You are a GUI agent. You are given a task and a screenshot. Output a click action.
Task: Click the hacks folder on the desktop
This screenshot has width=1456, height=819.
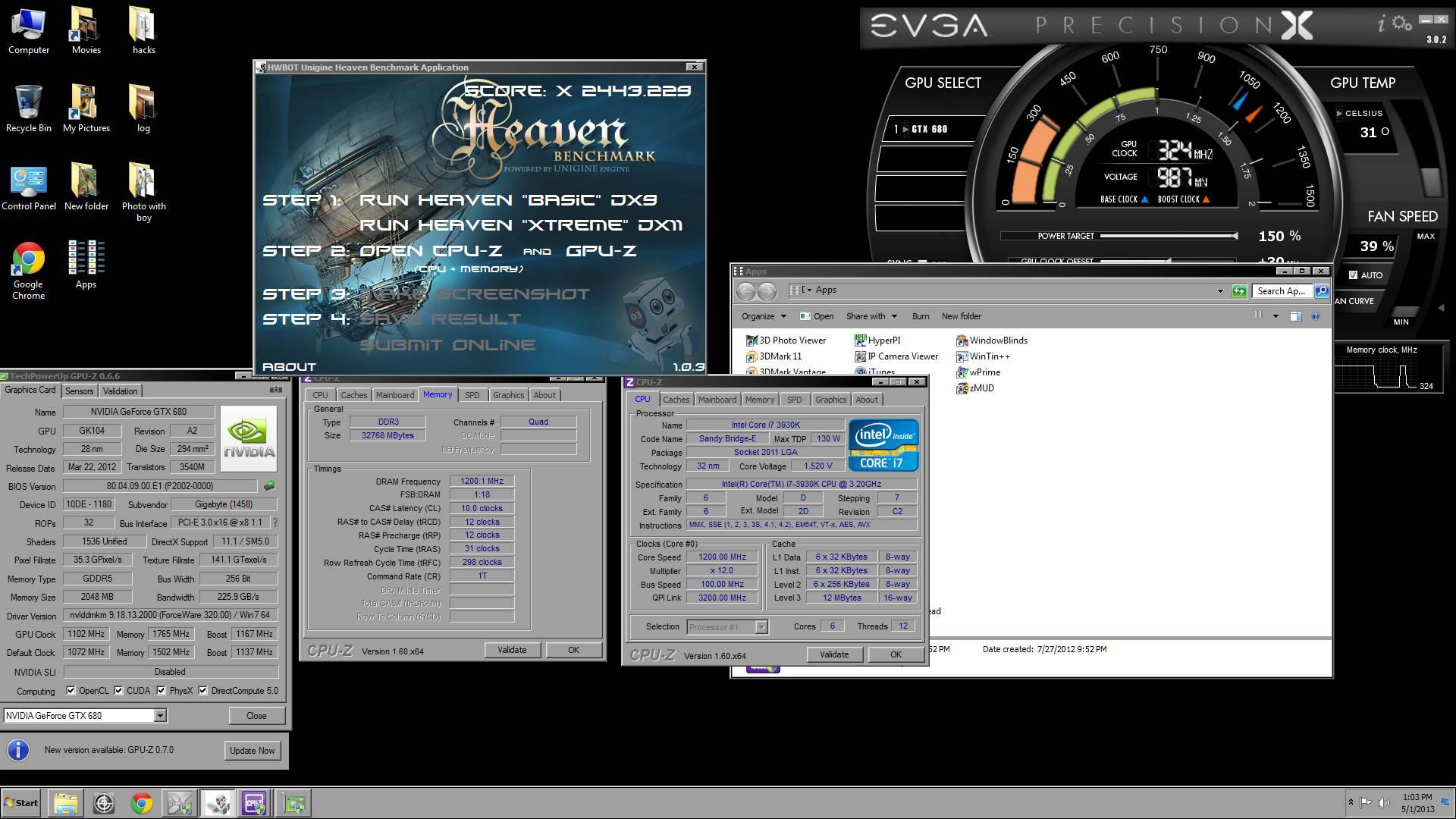pos(143,31)
